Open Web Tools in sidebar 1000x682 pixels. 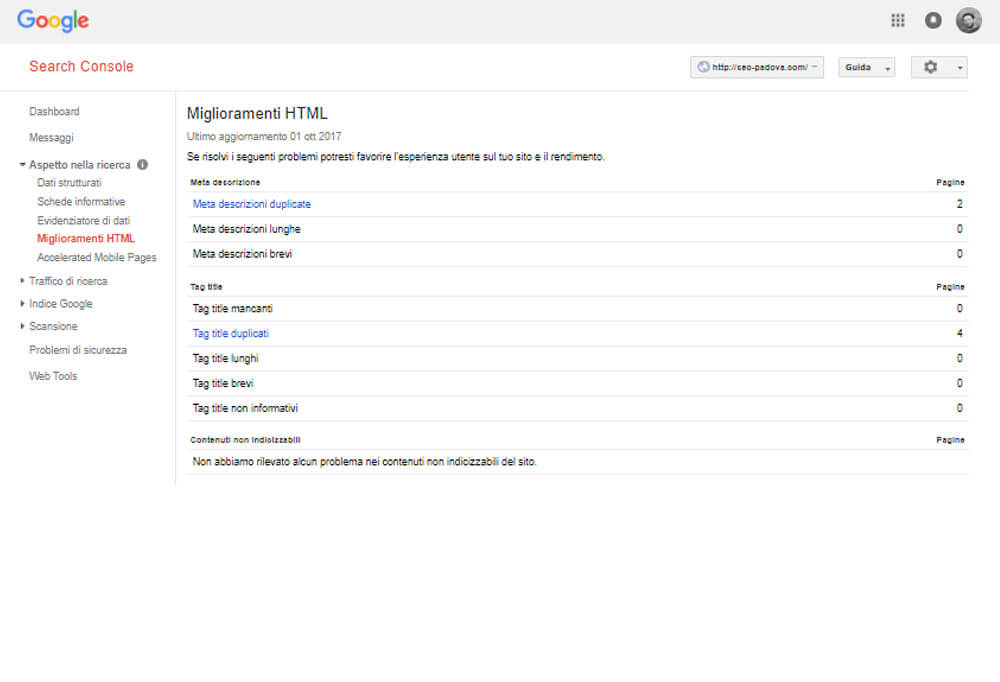click(x=53, y=376)
